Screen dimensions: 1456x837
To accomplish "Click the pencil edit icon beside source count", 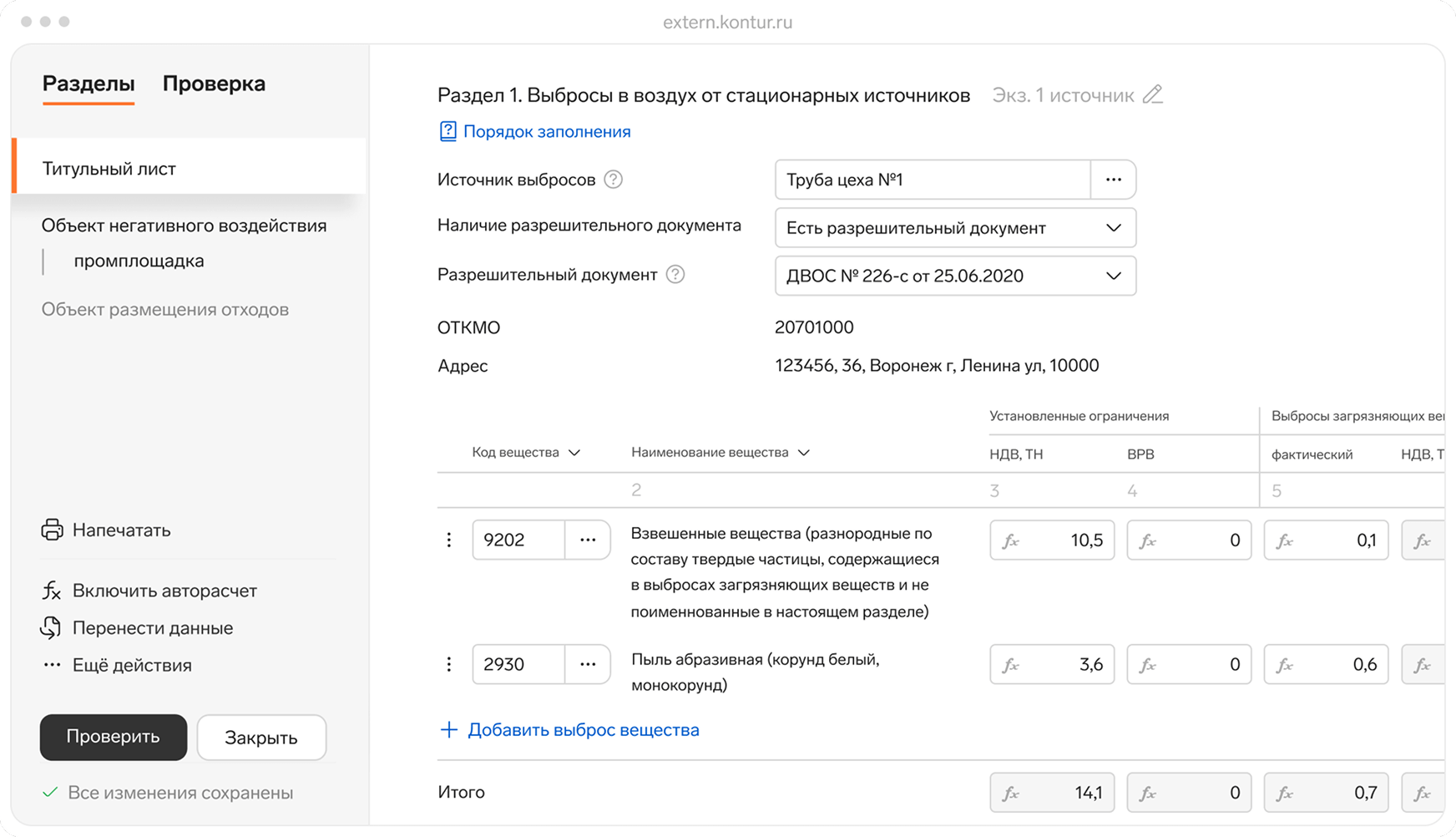I will (x=1153, y=95).
